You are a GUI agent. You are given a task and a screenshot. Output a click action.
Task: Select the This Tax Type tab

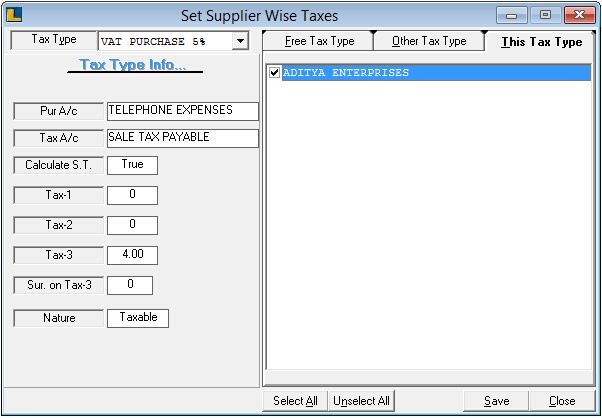541,42
